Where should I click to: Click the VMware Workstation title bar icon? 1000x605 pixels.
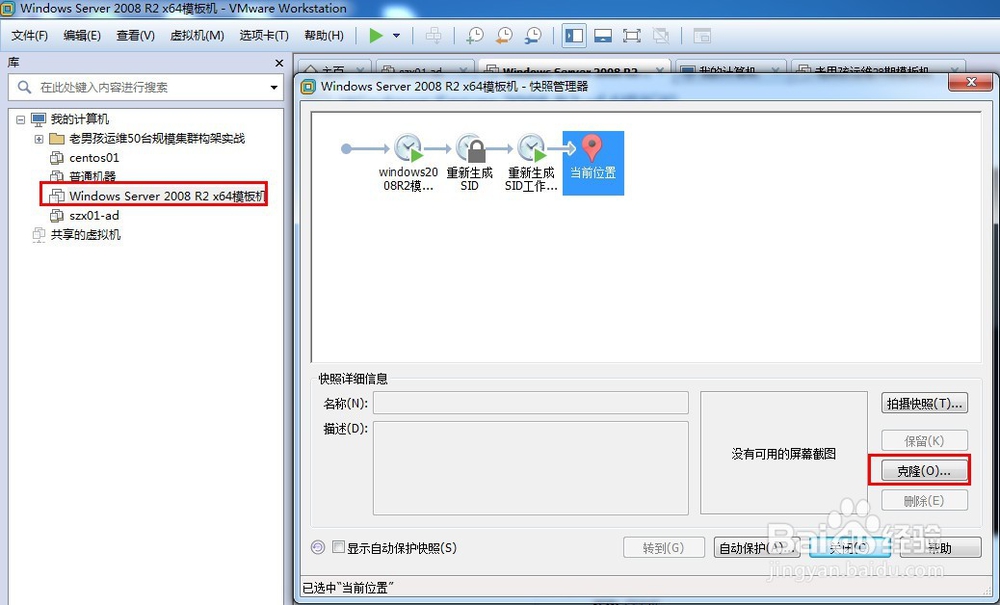[8, 8]
